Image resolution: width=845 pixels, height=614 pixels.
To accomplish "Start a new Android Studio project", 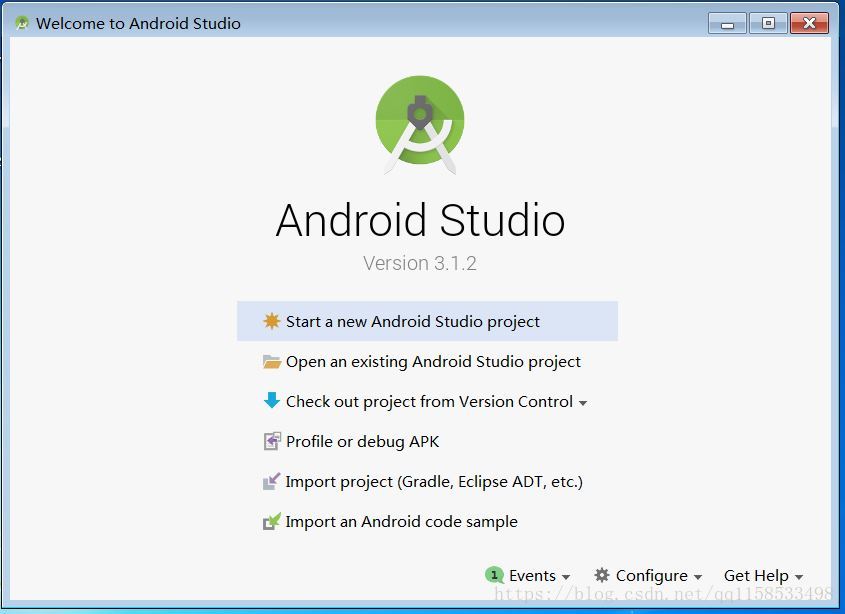I will (x=427, y=321).
